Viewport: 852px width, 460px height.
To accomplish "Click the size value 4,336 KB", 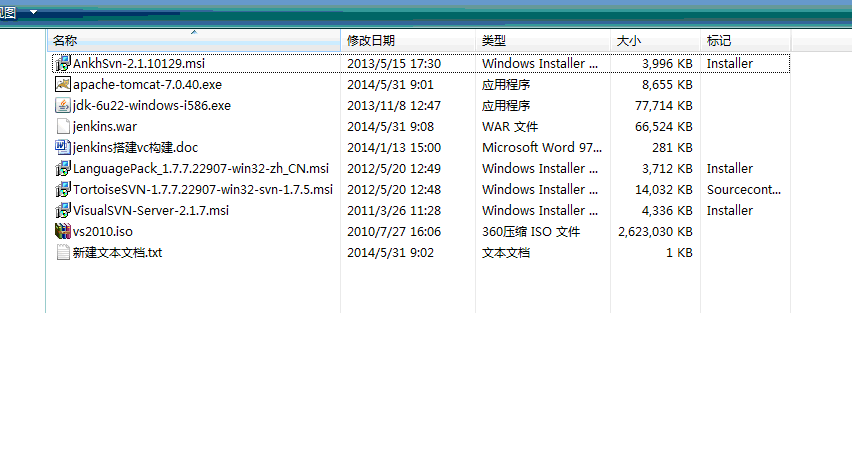I will click(667, 211).
